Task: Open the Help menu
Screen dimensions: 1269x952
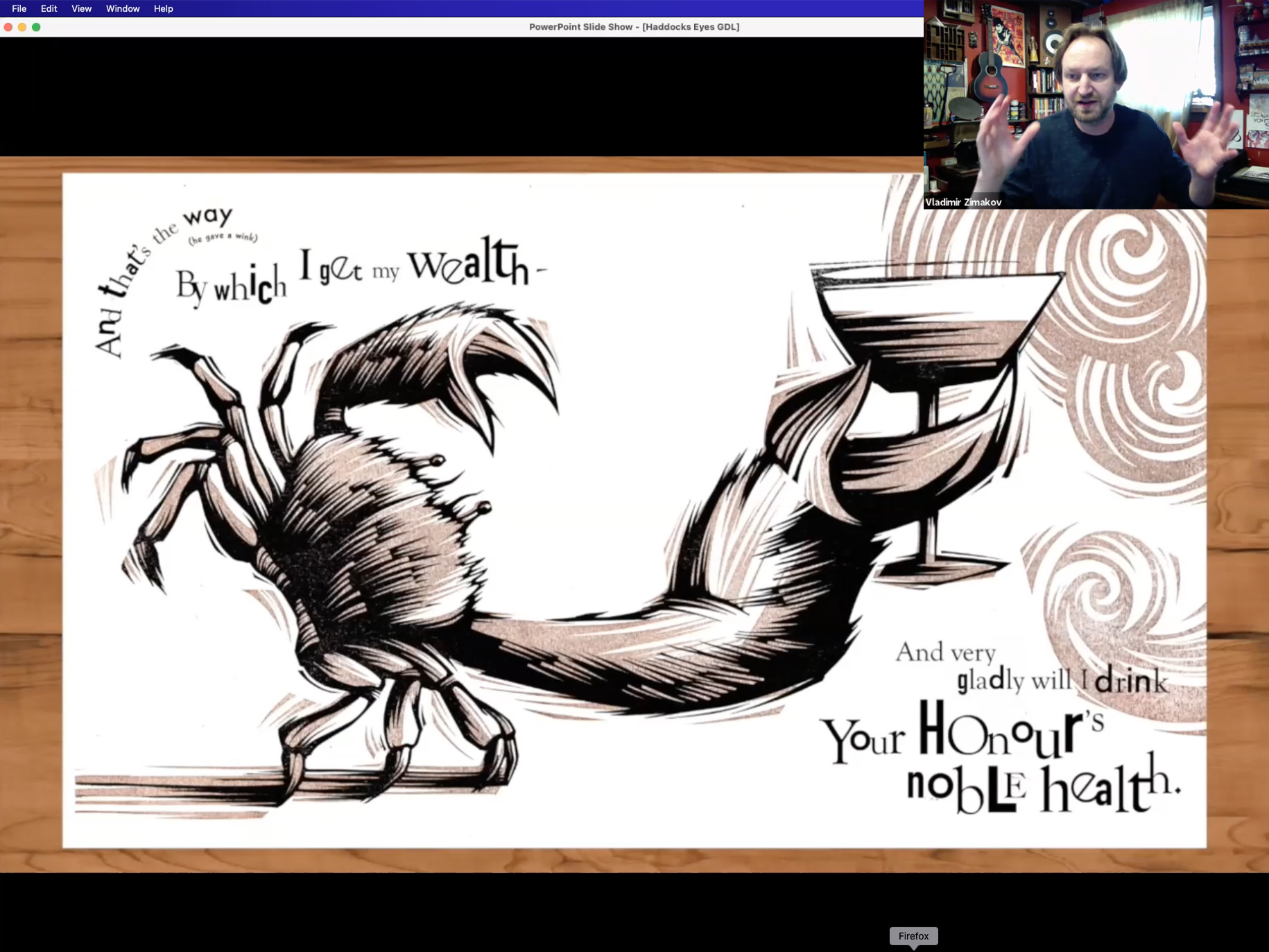Action: click(x=163, y=8)
